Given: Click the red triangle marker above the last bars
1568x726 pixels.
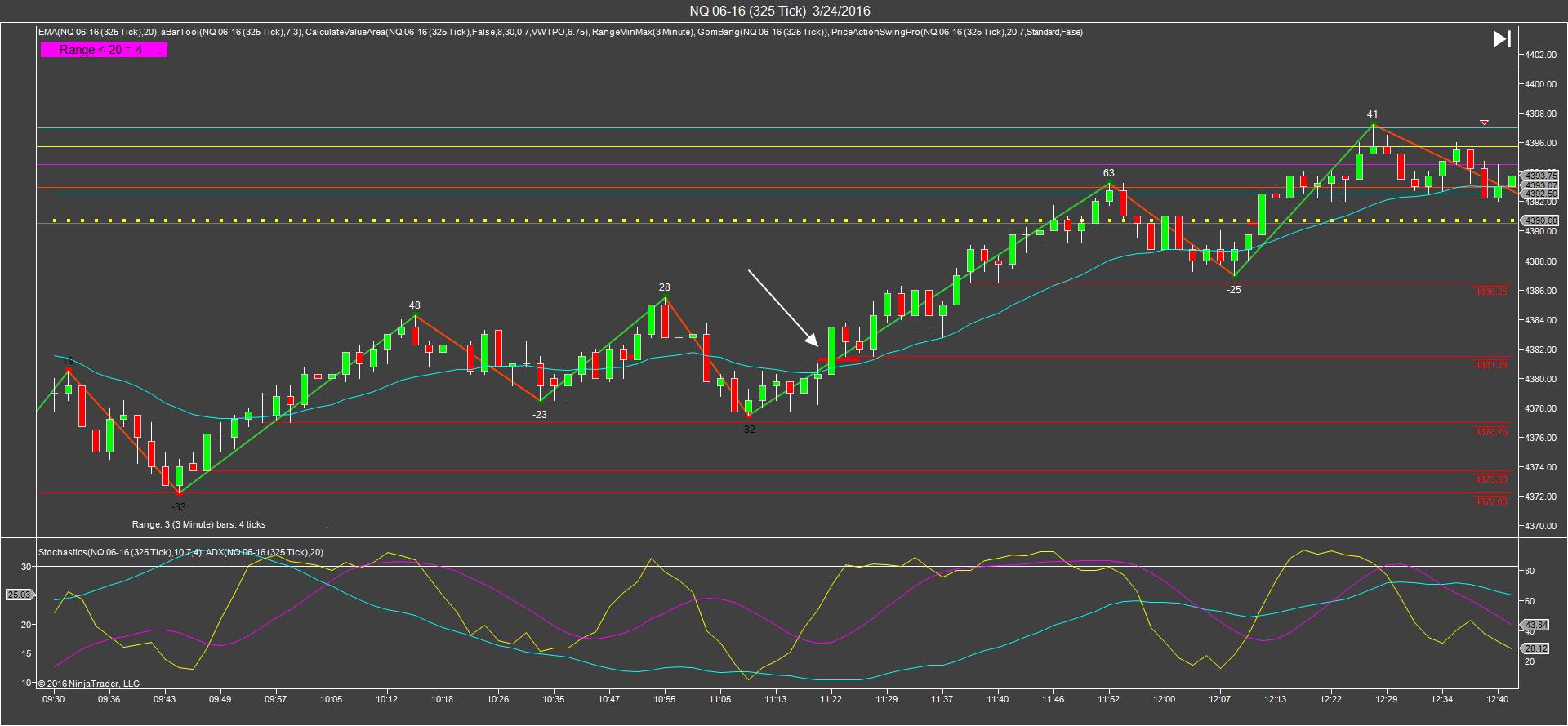Looking at the screenshot, I should coord(1484,122).
